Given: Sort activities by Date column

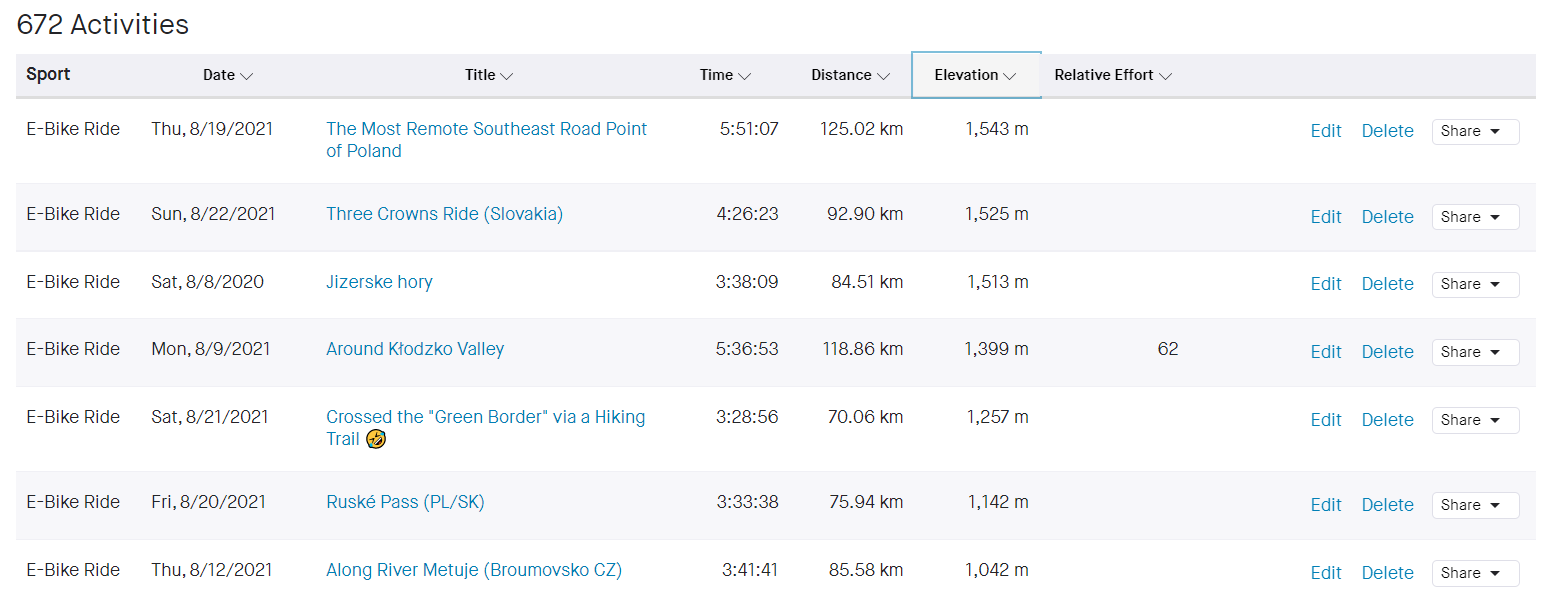Looking at the screenshot, I should 227,75.
